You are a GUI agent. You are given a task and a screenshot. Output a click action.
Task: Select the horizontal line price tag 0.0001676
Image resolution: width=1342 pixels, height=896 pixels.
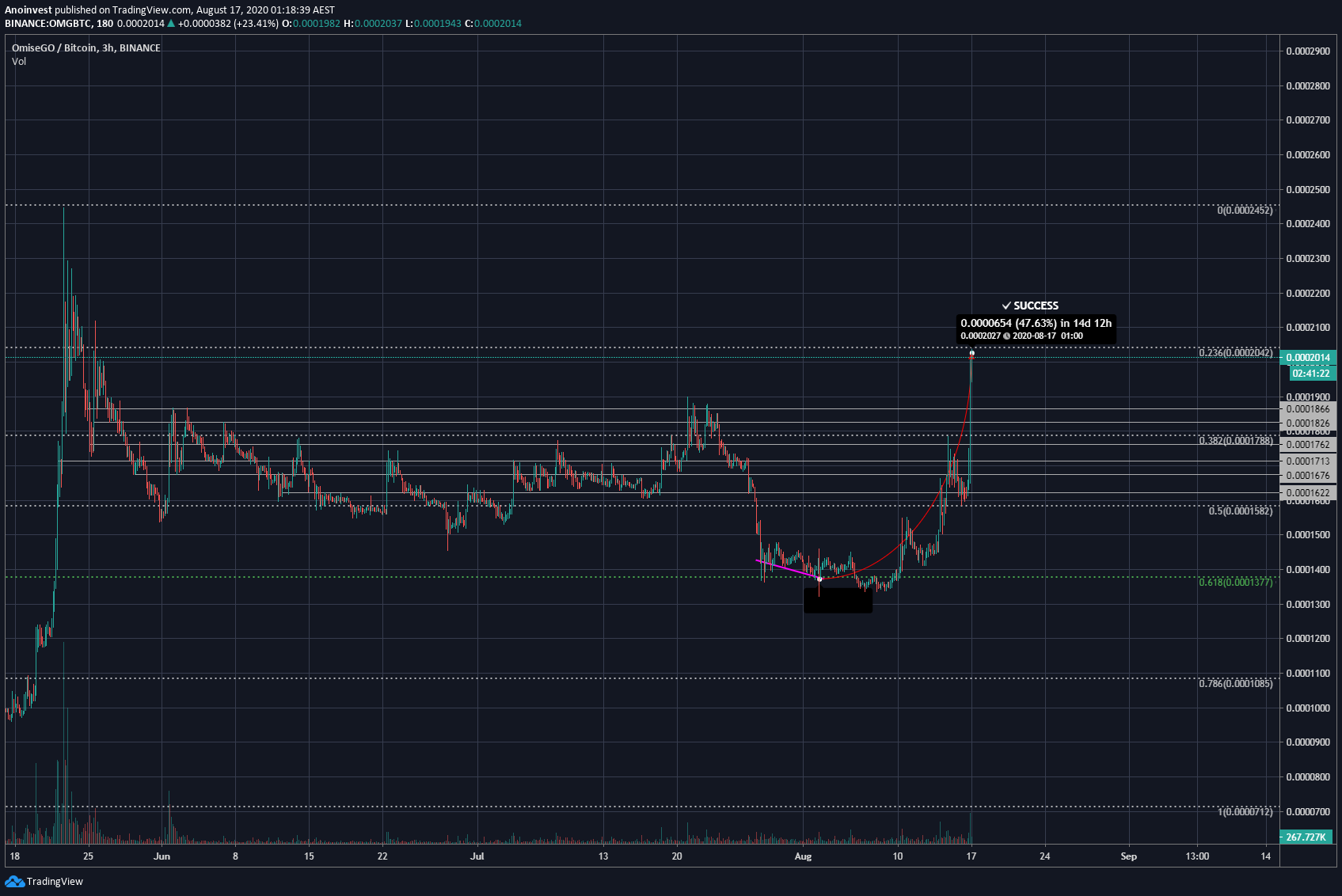(1308, 476)
